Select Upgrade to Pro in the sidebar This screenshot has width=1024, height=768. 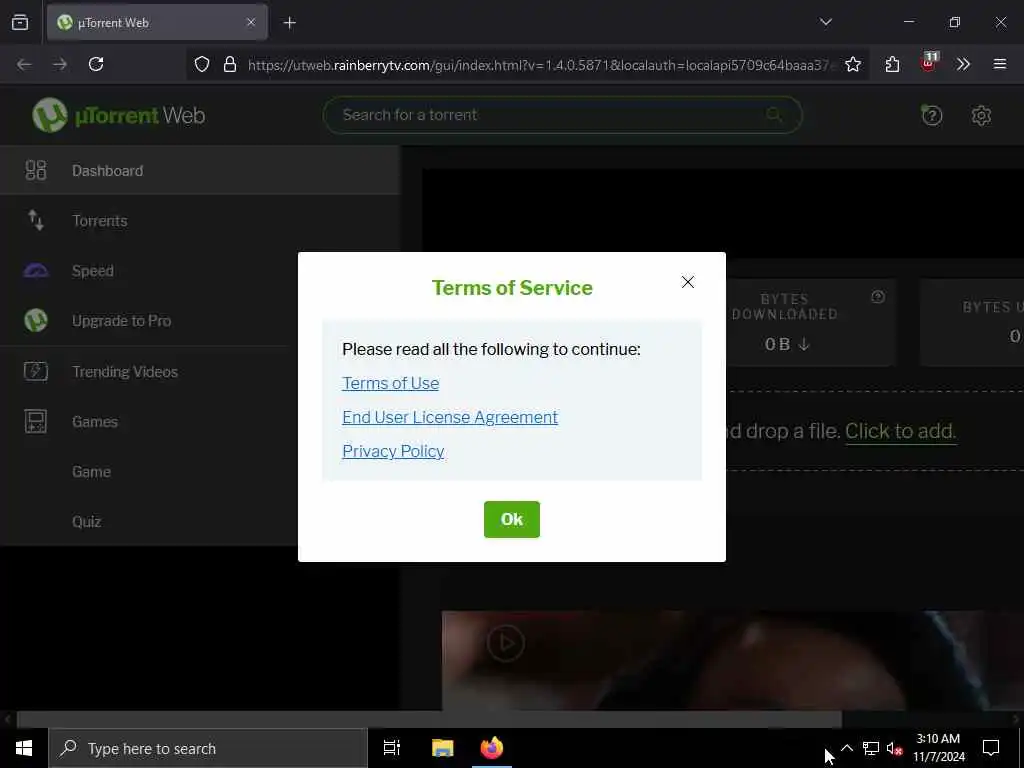149,321
